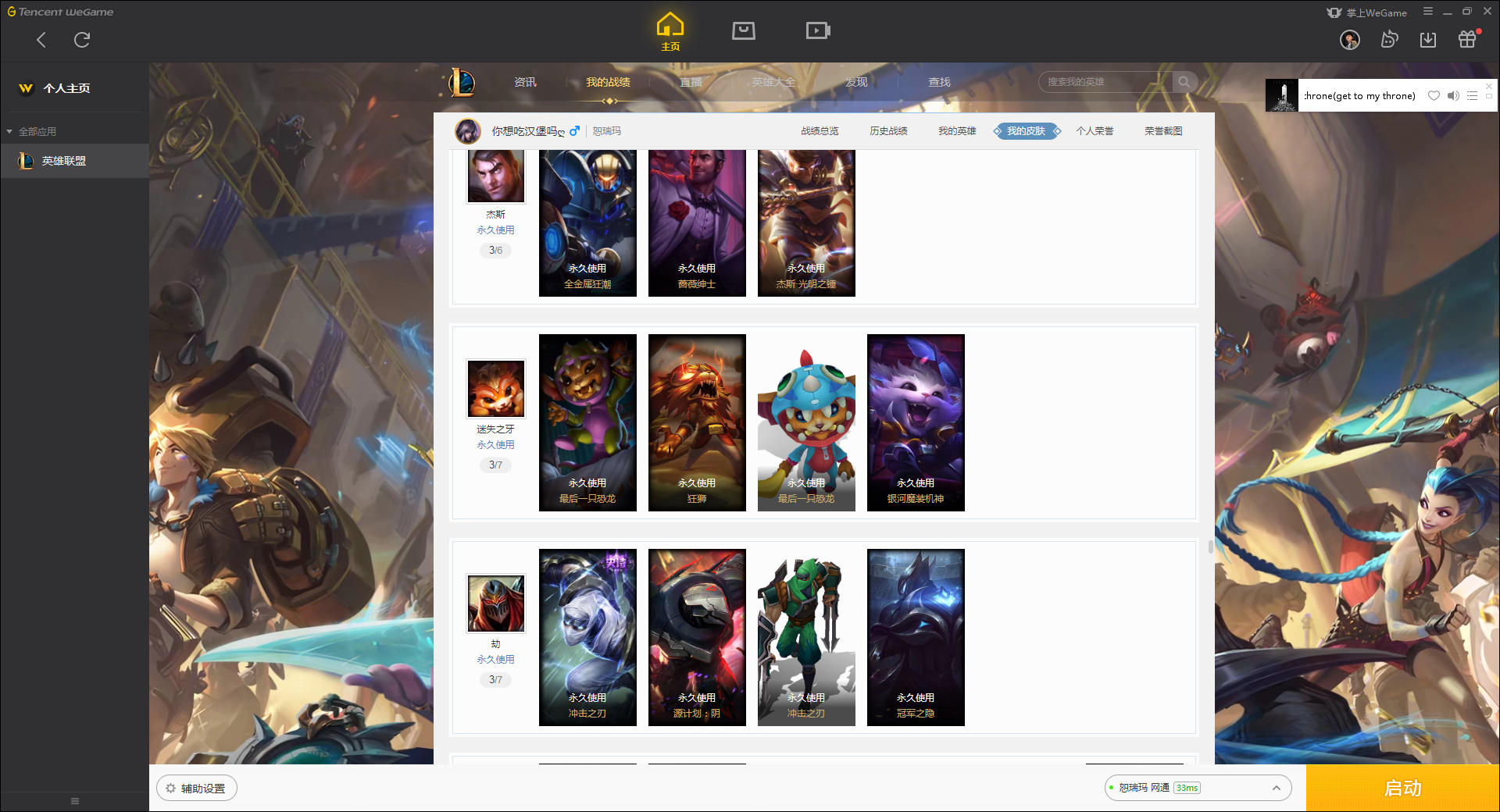Like the song with heart icon

[x=1434, y=96]
